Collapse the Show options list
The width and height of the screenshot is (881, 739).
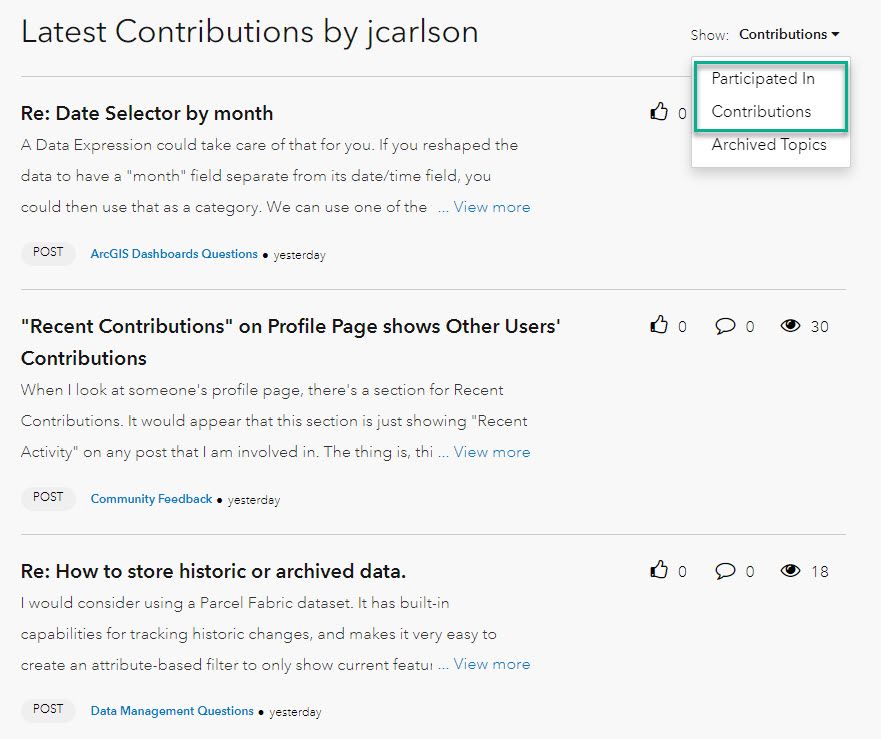788,33
